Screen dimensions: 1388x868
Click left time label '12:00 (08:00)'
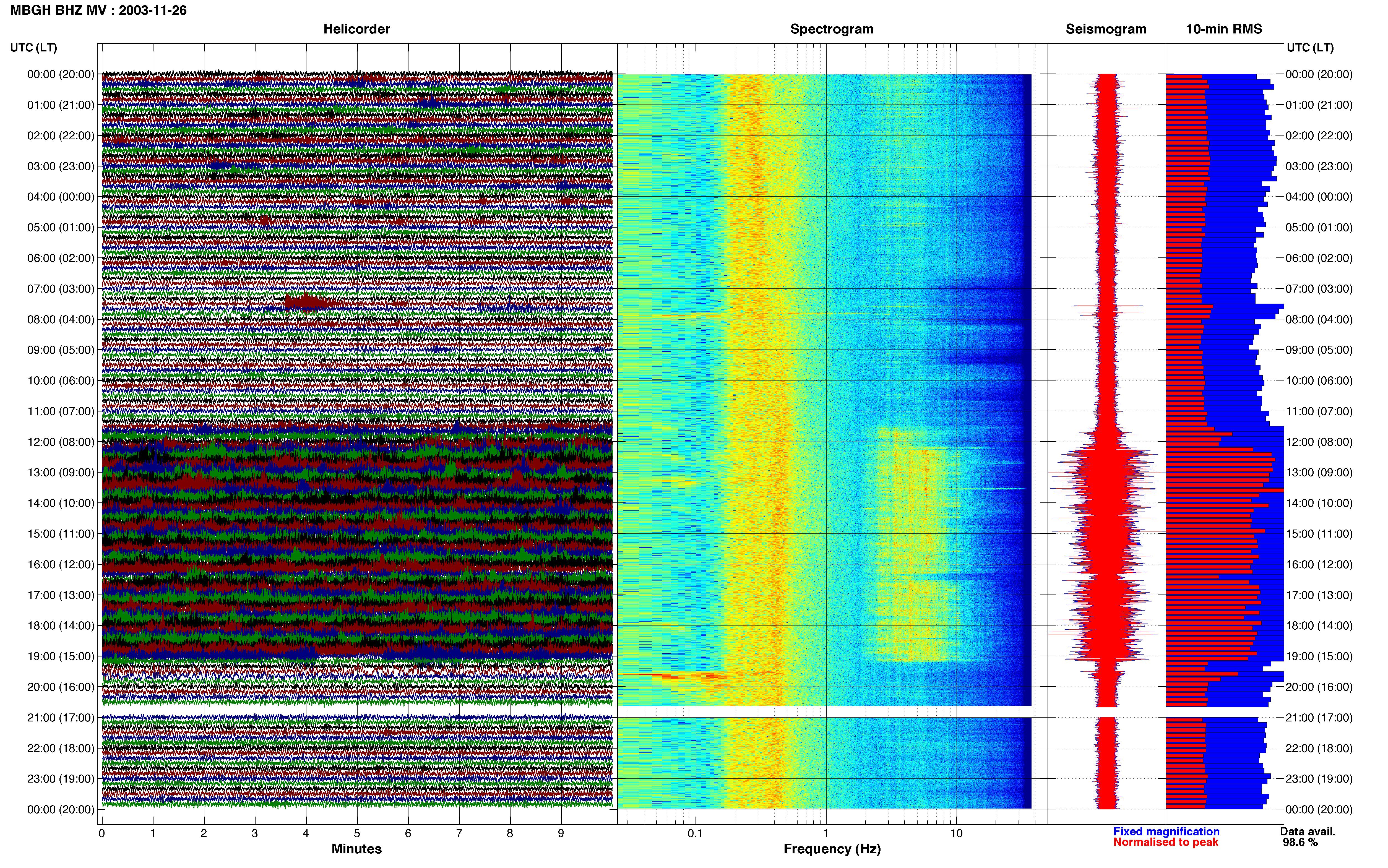click(x=61, y=442)
